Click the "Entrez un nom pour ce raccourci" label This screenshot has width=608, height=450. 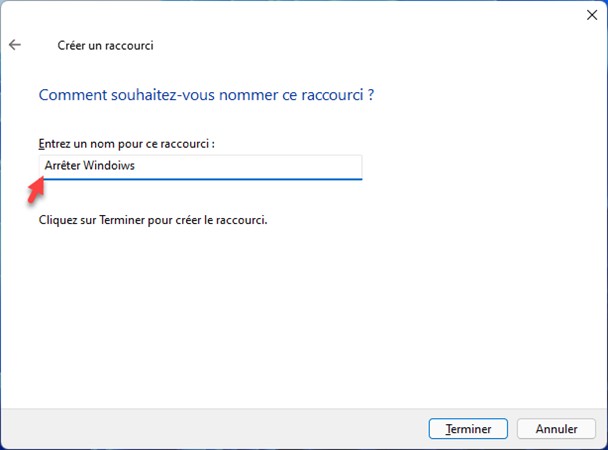(126, 144)
